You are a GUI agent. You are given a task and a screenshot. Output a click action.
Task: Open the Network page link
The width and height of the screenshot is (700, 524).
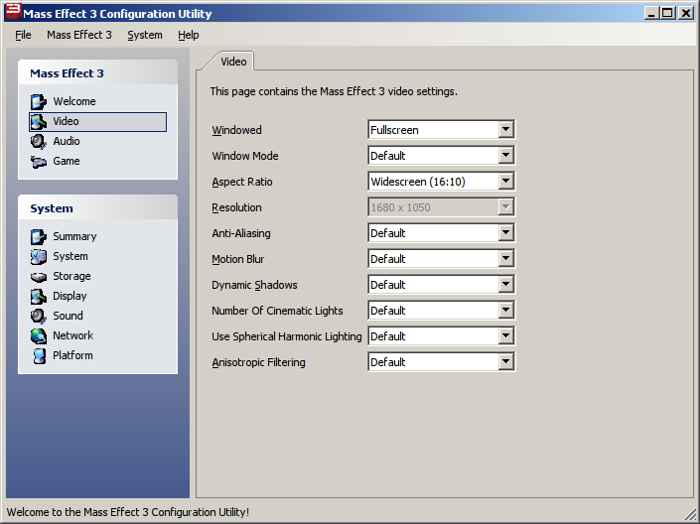click(73, 336)
